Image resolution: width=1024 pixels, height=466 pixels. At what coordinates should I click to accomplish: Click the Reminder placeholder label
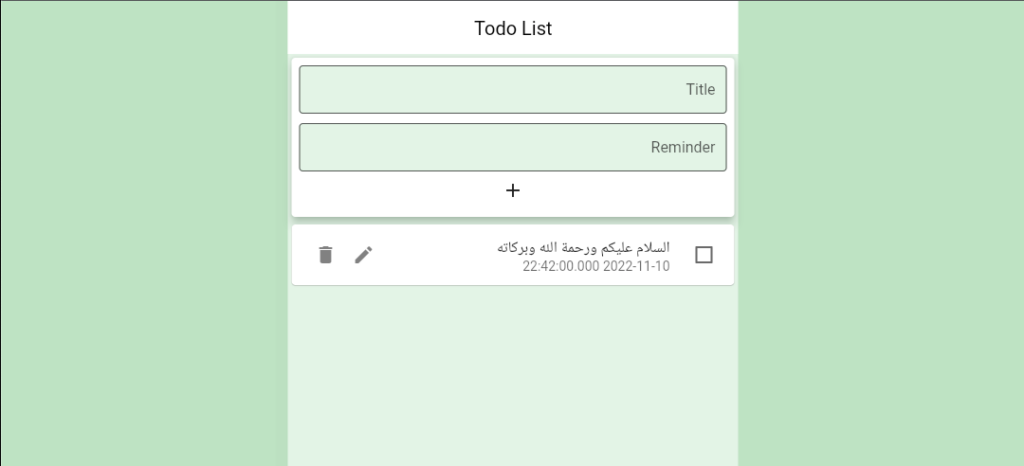pos(682,148)
